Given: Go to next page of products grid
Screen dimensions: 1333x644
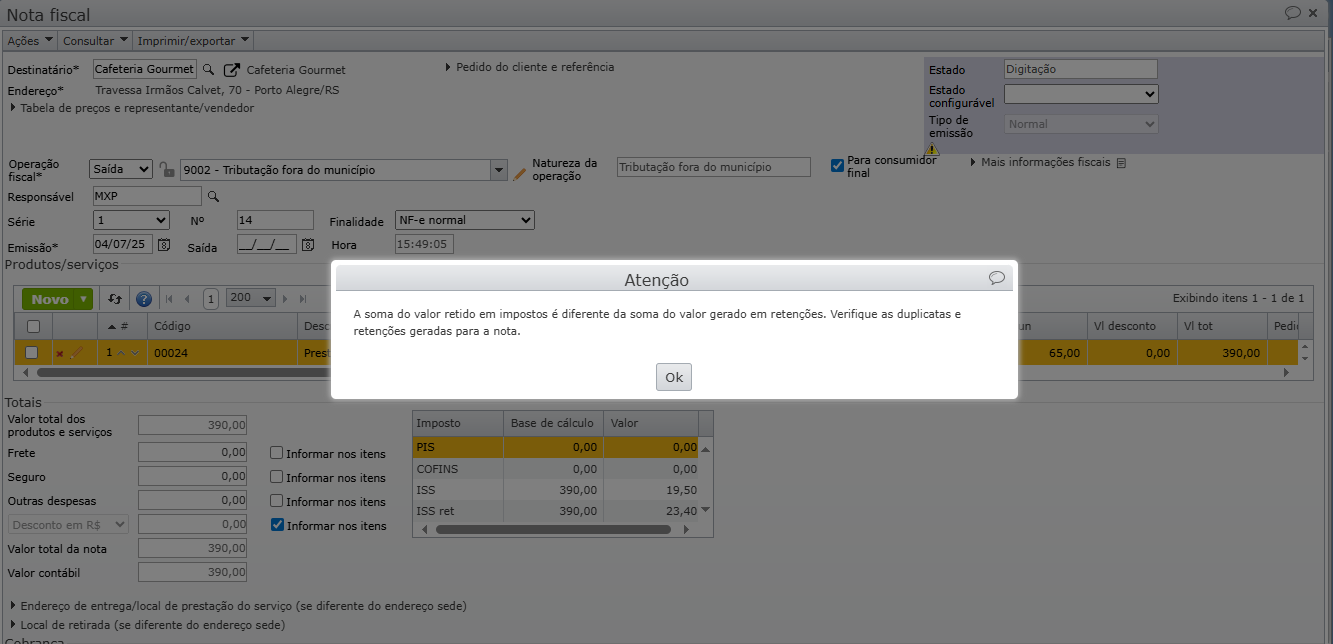Looking at the screenshot, I should tap(287, 299).
